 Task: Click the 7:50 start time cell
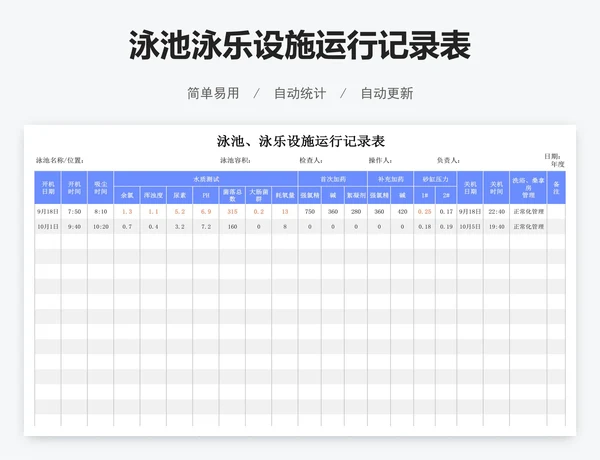(x=74, y=211)
